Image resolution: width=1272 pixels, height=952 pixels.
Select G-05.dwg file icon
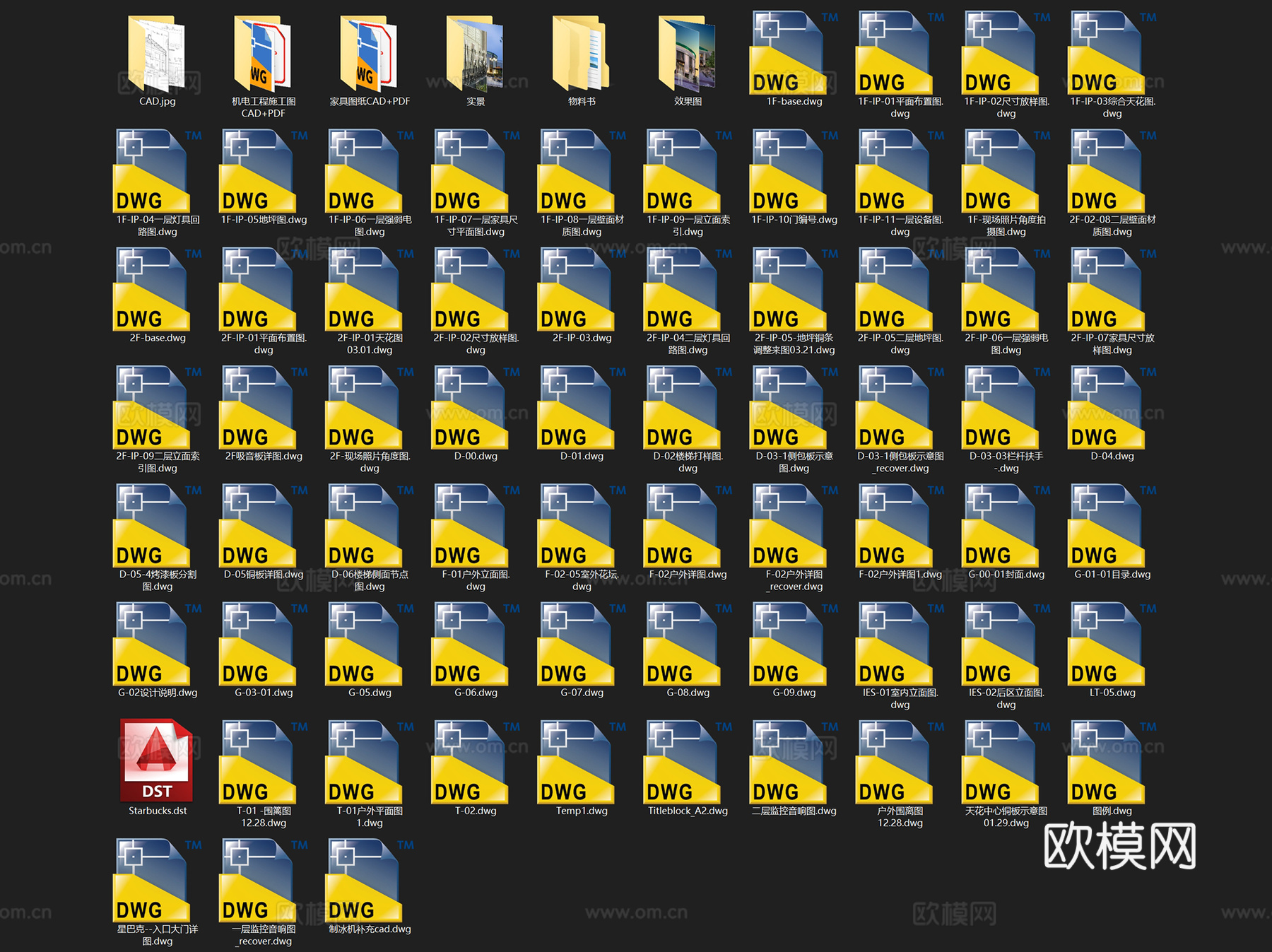(363, 643)
